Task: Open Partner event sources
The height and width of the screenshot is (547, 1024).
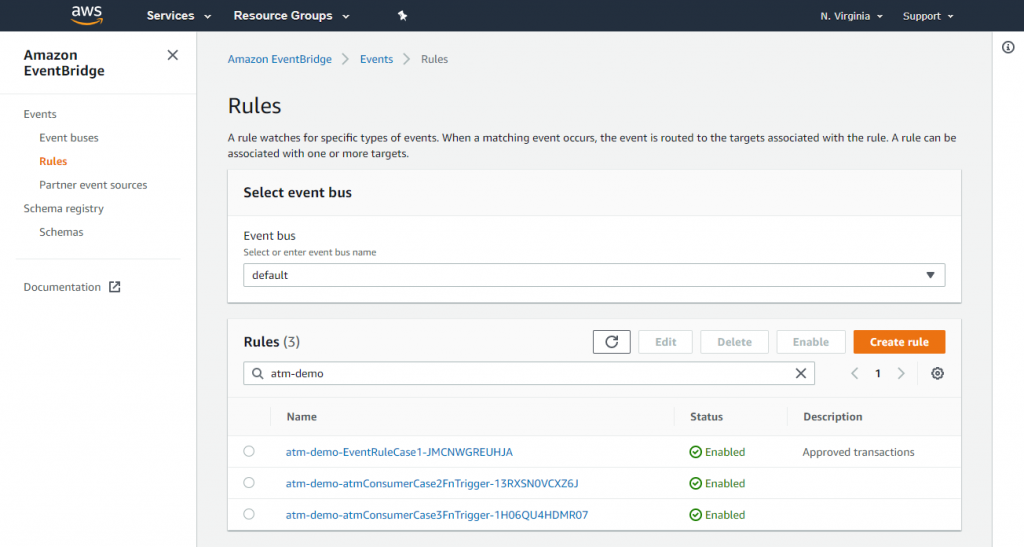Action: pos(93,185)
